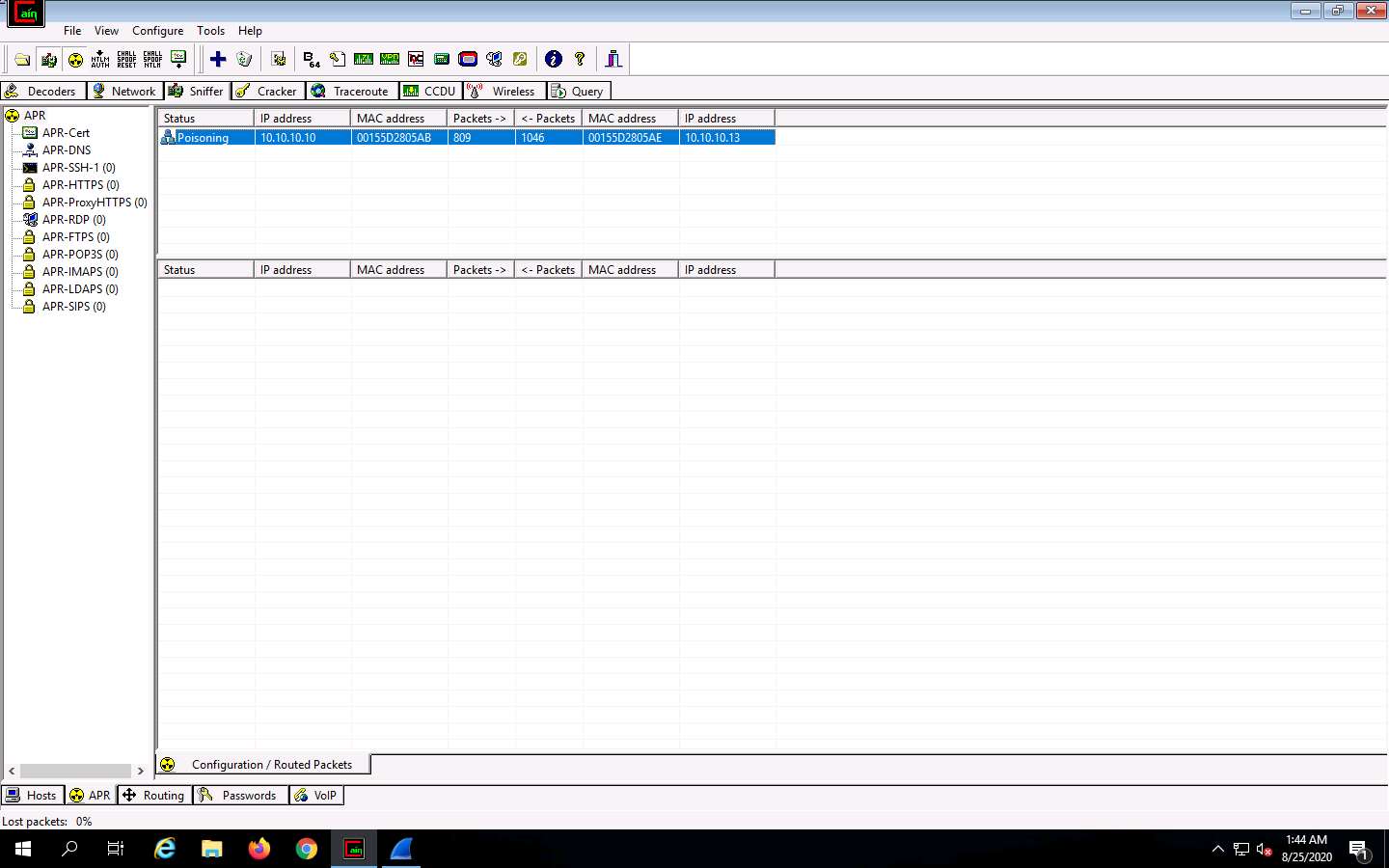Click the upper table Status column header
Image resolution: width=1389 pixels, height=868 pixels.
coord(206,119)
